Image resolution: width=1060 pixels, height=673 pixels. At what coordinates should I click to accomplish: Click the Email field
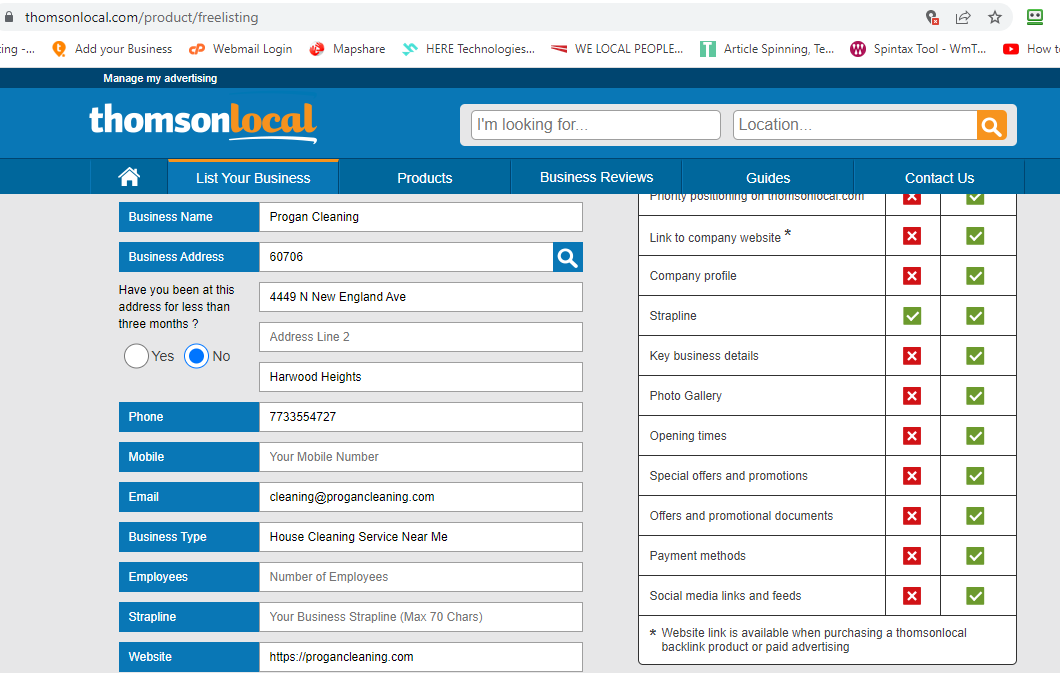pos(420,497)
